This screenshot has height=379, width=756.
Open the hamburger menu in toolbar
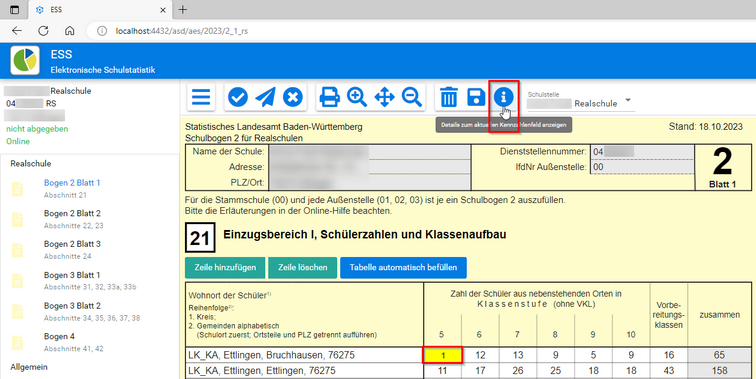tap(201, 97)
